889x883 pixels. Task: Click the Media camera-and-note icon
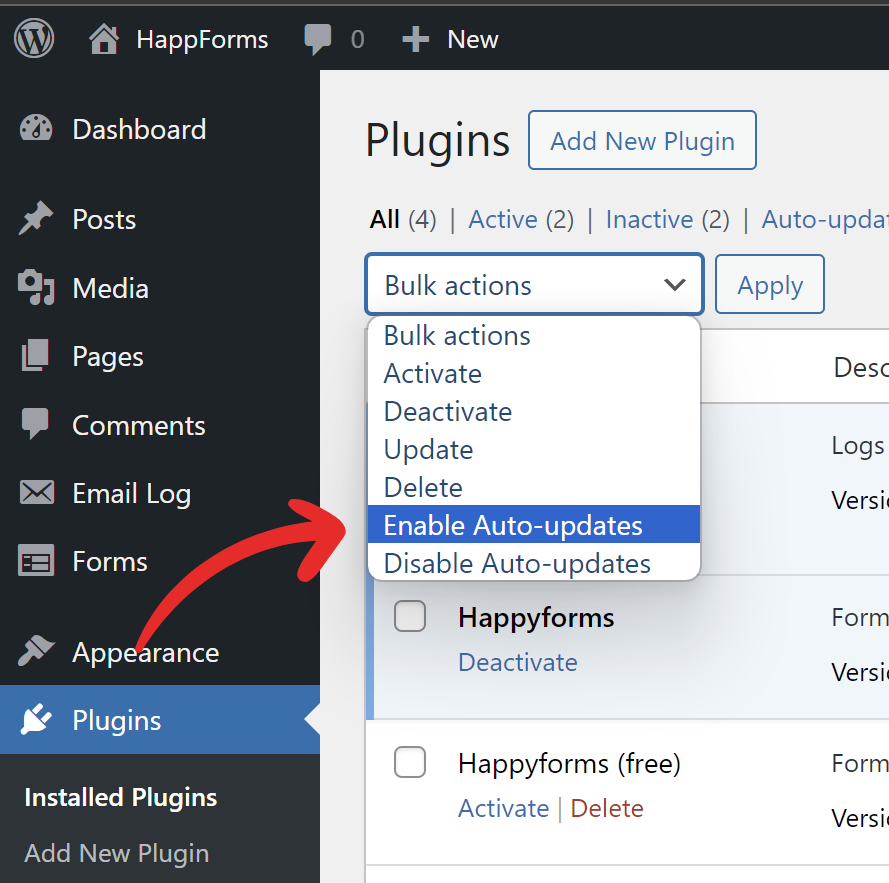click(x=36, y=287)
